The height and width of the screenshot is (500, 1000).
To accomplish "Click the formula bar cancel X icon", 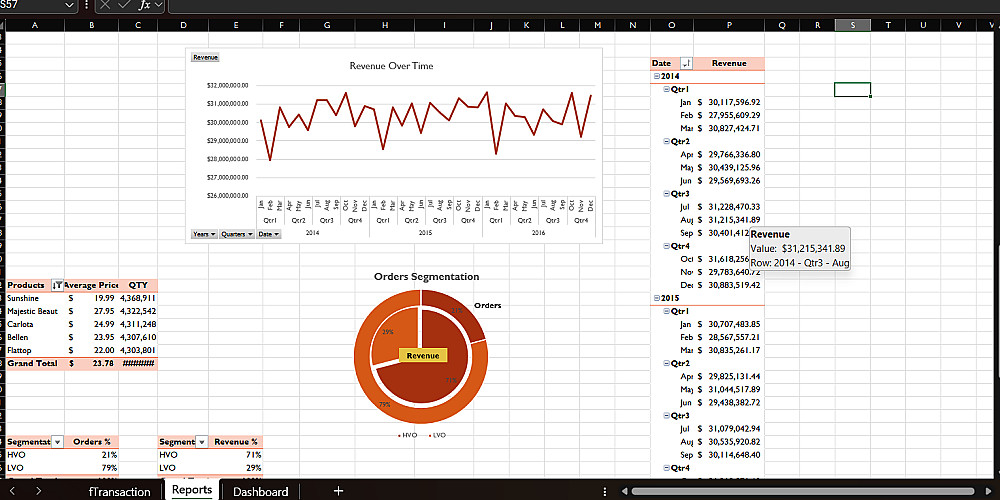I will point(106,4).
